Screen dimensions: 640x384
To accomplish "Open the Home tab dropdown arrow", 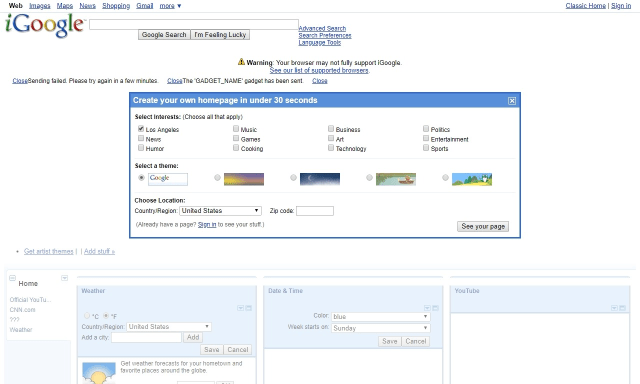I will click(x=64, y=278).
